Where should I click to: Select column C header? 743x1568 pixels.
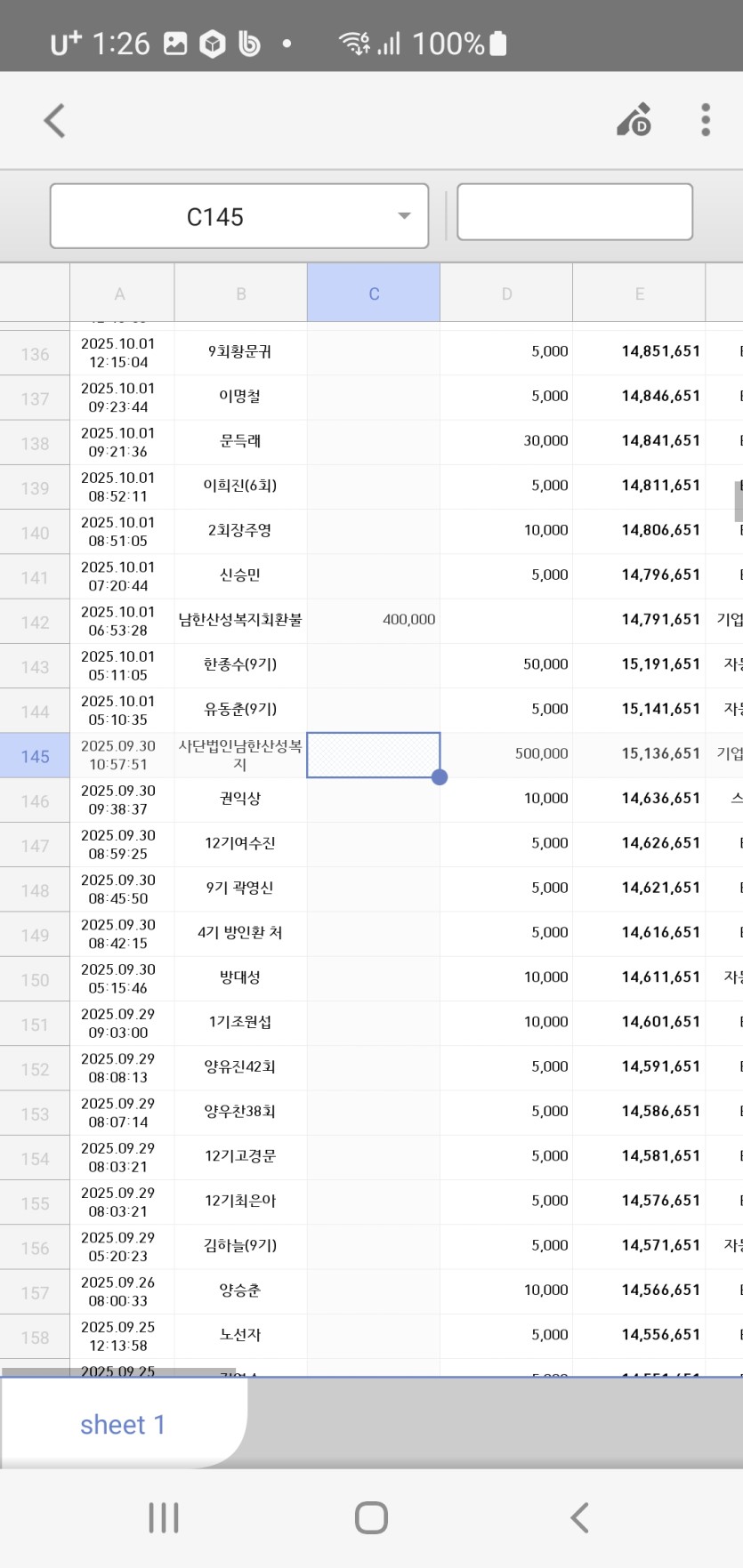(374, 293)
